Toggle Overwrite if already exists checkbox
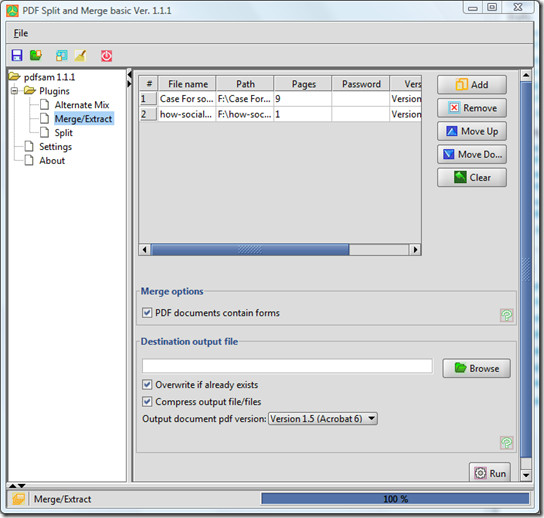 click(147, 384)
